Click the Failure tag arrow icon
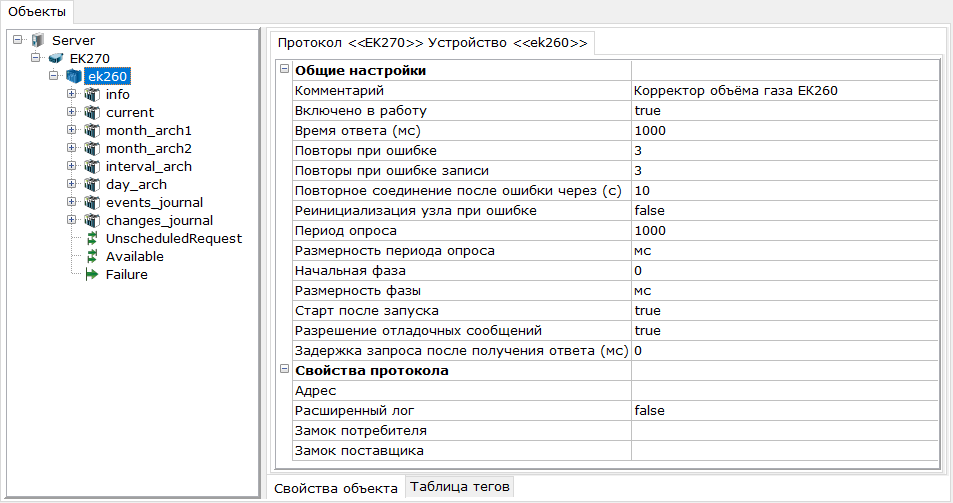The image size is (953, 503). (x=92, y=275)
